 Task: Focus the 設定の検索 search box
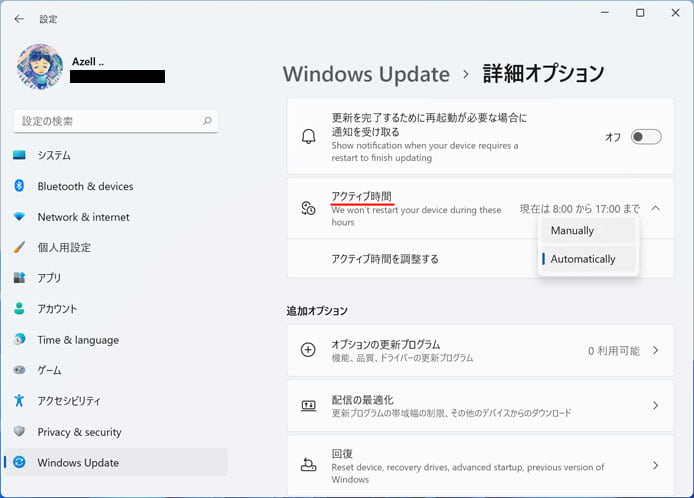click(x=116, y=121)
